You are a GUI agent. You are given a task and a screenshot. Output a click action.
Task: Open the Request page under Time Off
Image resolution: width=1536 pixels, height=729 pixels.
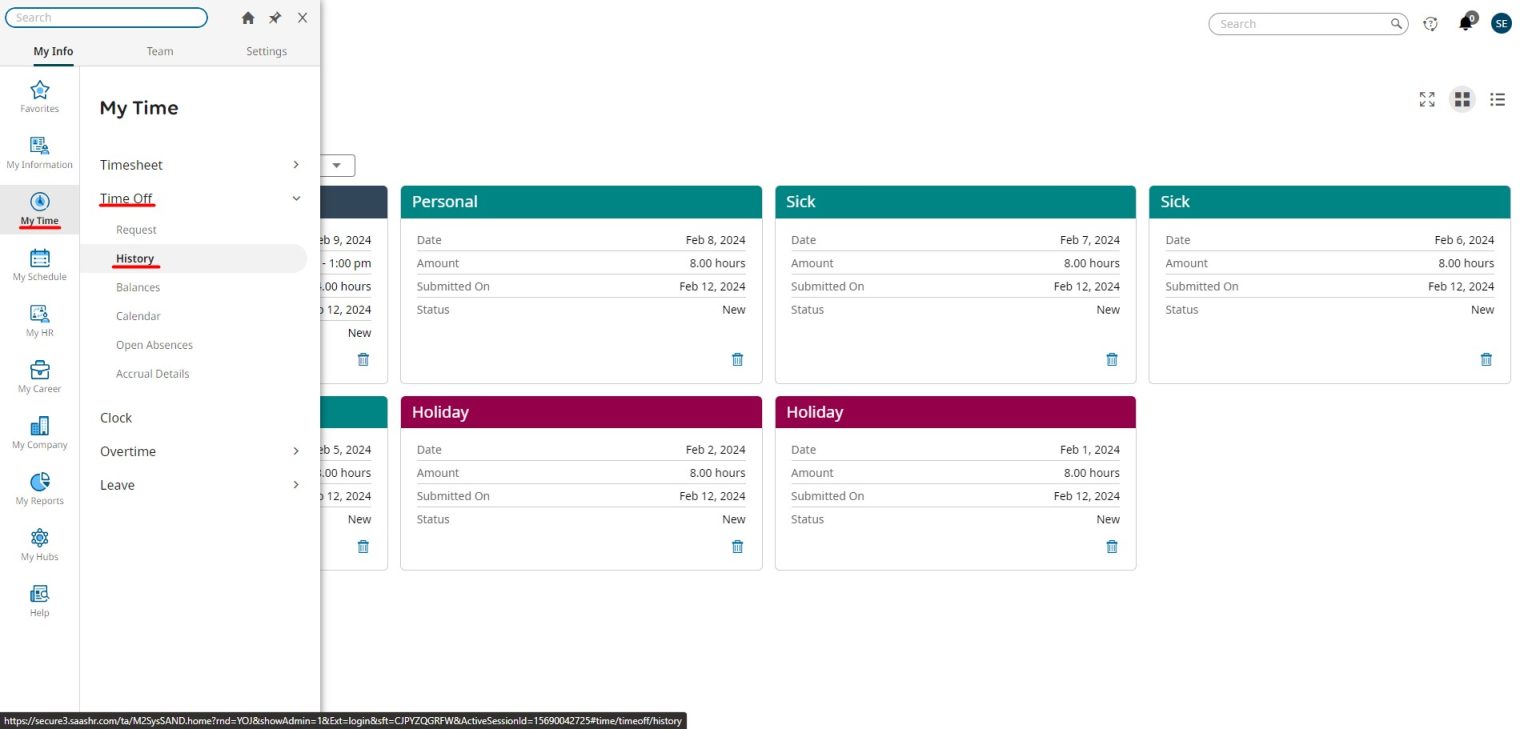tap(136, 229)
